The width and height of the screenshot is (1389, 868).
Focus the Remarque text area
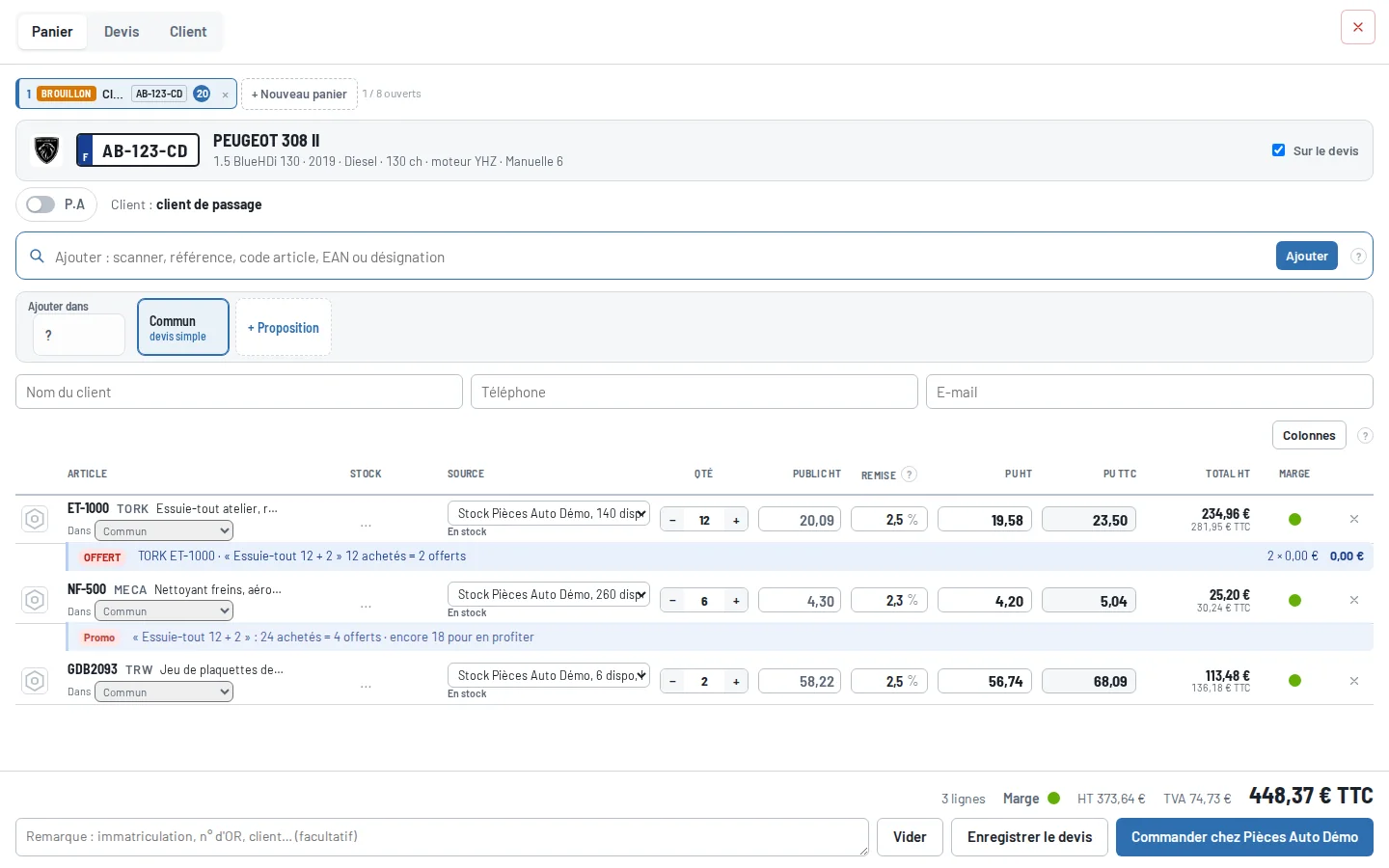point(442,837)
